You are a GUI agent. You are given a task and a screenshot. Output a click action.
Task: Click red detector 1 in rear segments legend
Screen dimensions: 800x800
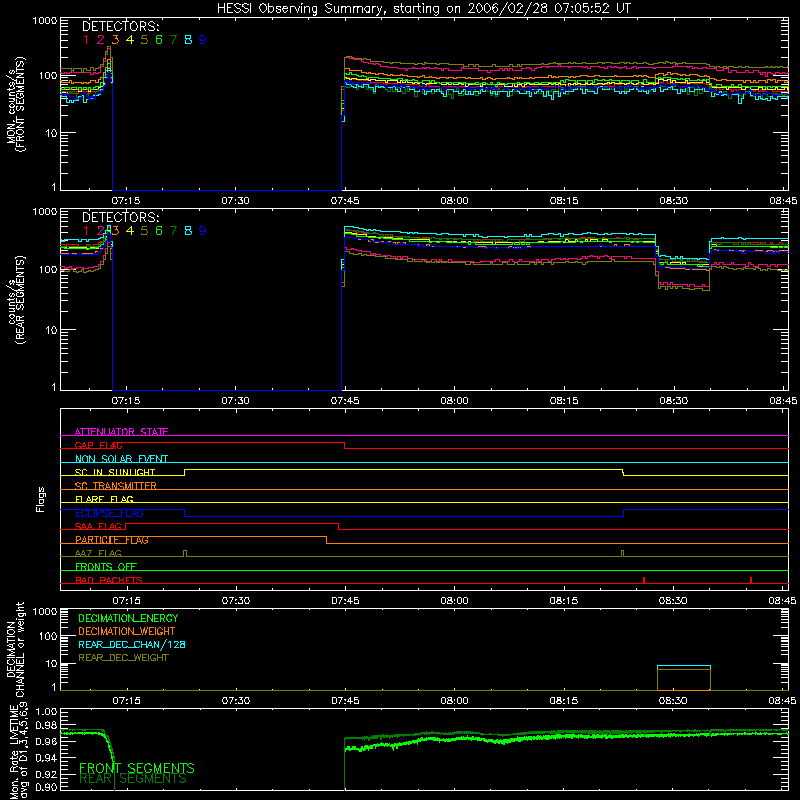pyautogui.click(x=86, y=231)
